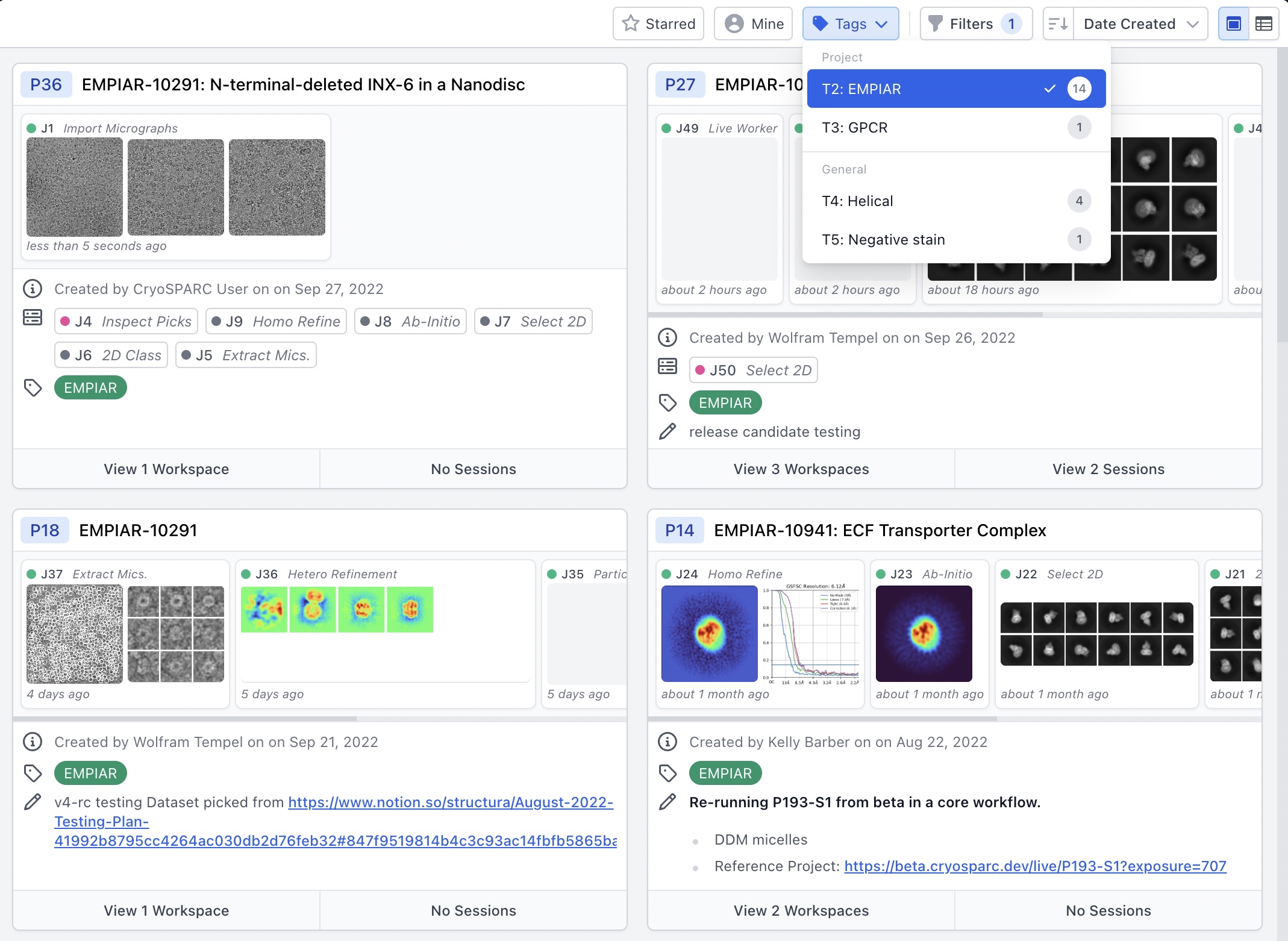Click jobs list icon on P36 card
The height and width of the screenshot is (941, 1288).
click(x=33, y=317)
